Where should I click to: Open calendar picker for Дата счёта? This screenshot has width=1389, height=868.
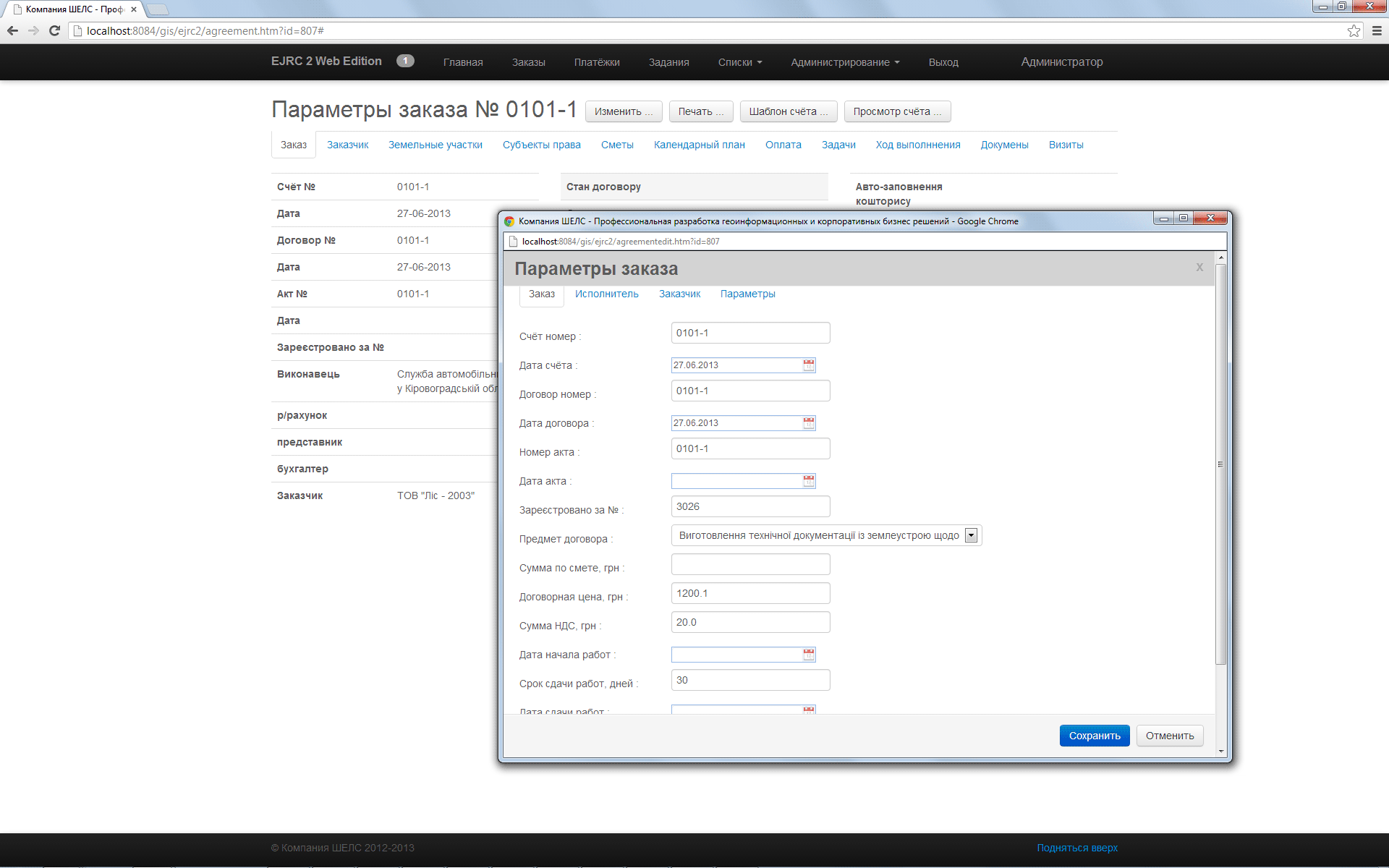point(809,365)
